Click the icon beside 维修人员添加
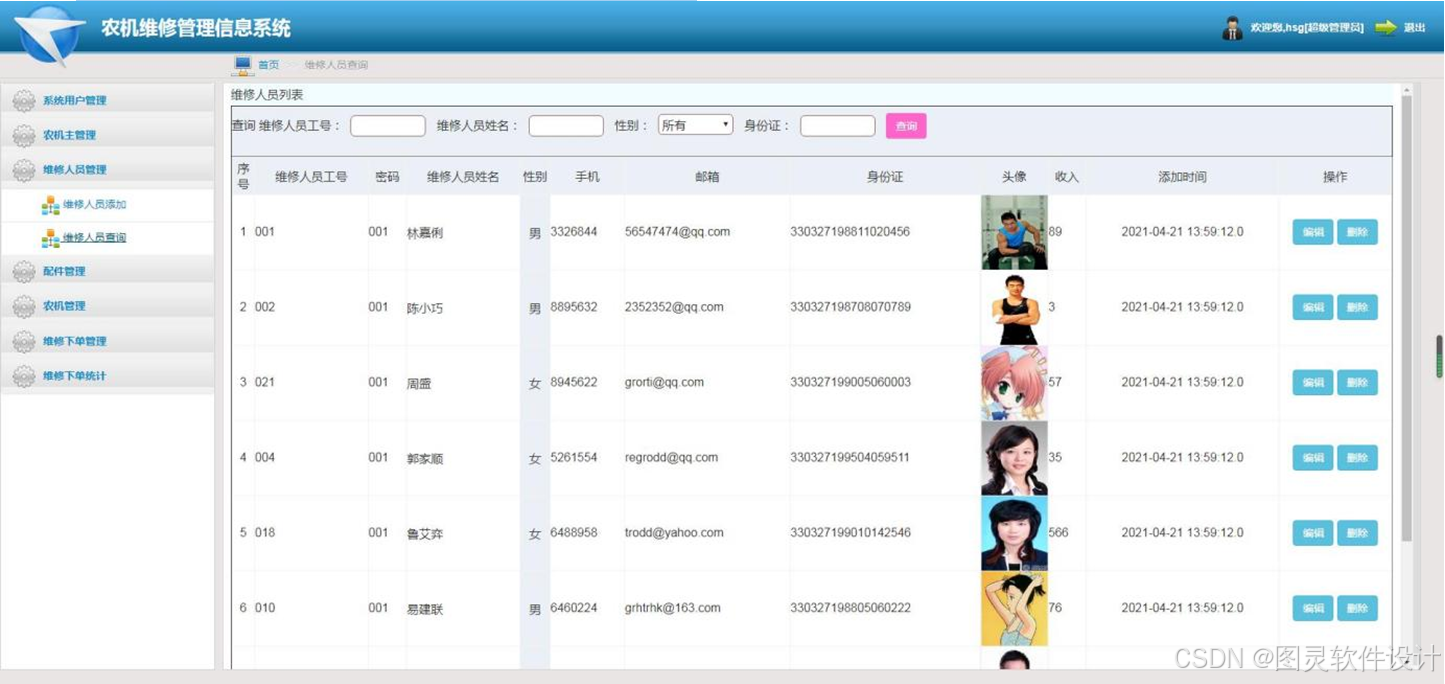The image size is (1445, 684). [50, 205]
